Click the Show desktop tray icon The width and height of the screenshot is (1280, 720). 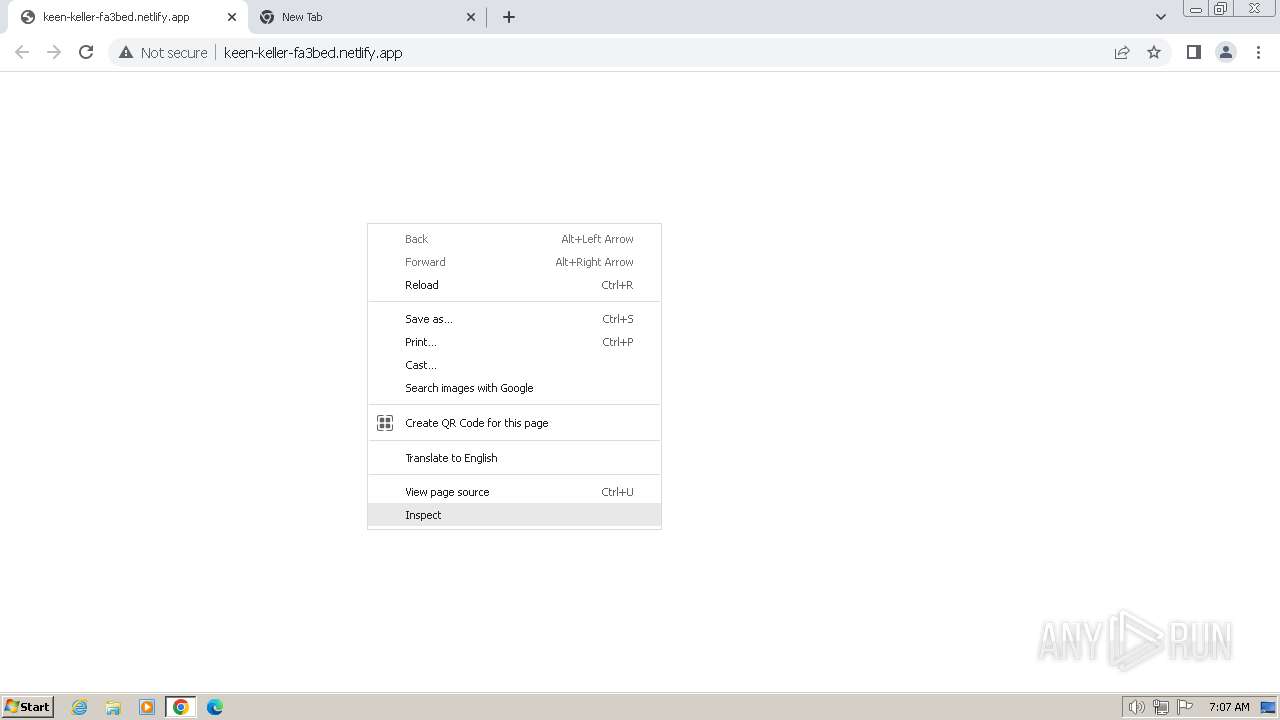pyautogui.click(x=1268, y=707)
